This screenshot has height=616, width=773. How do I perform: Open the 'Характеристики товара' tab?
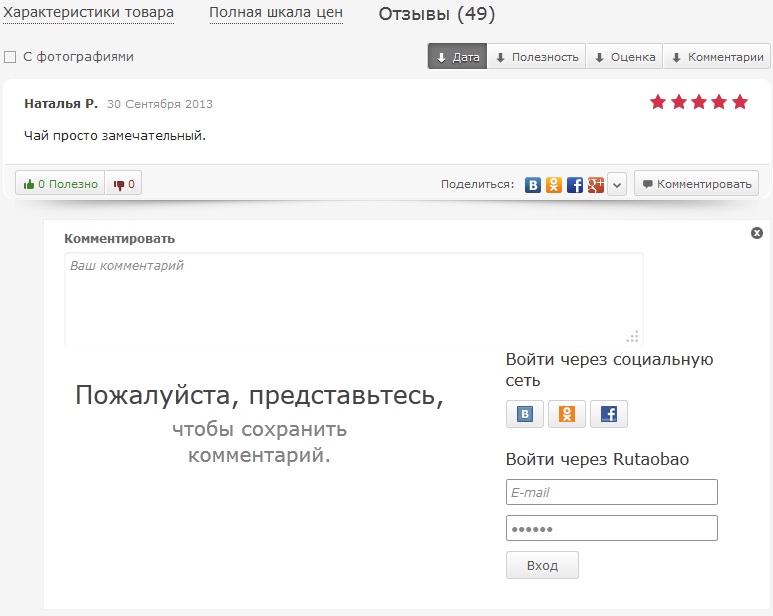click(88, 13)
